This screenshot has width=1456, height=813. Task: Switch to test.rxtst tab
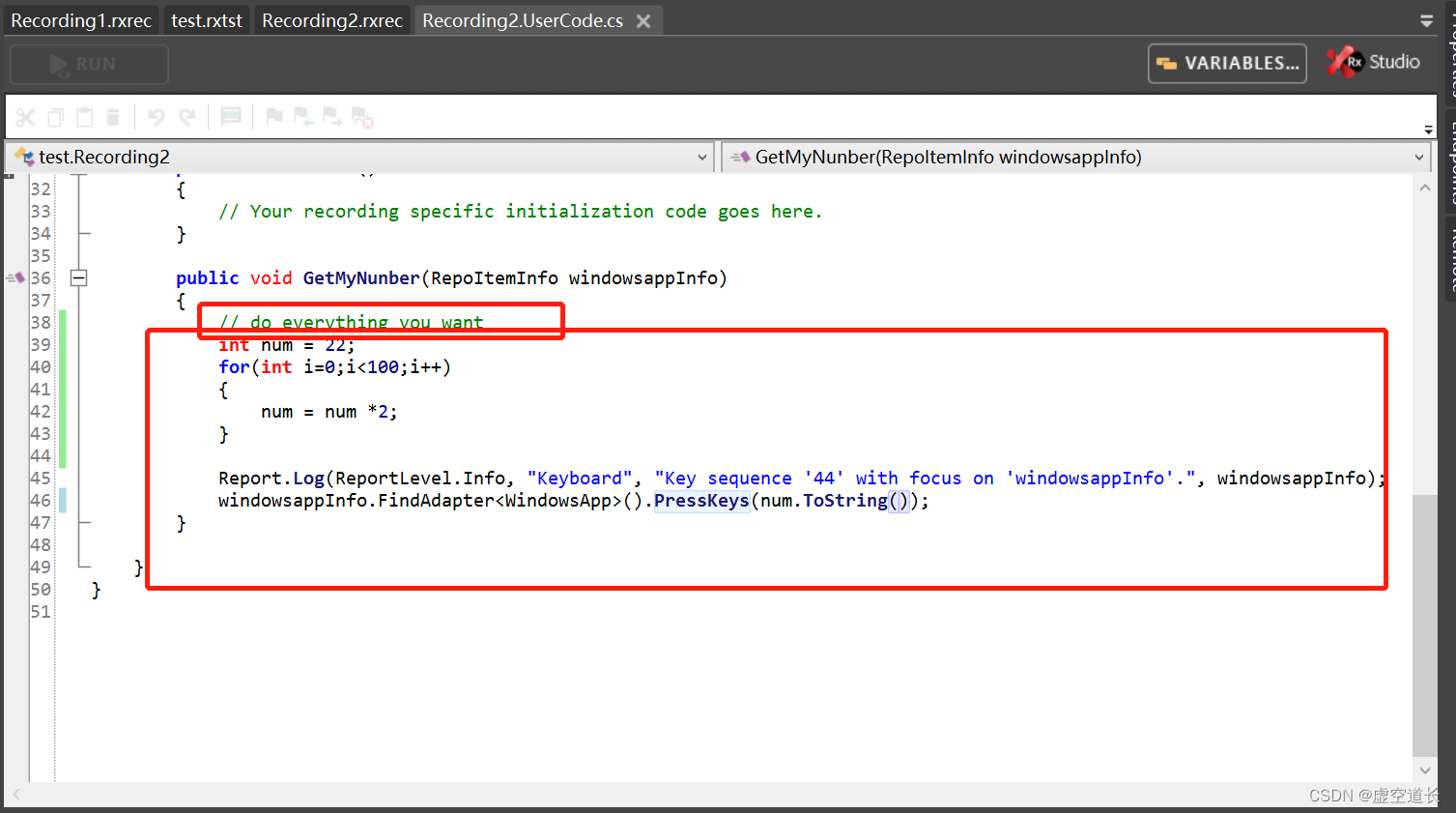(207, 20)
